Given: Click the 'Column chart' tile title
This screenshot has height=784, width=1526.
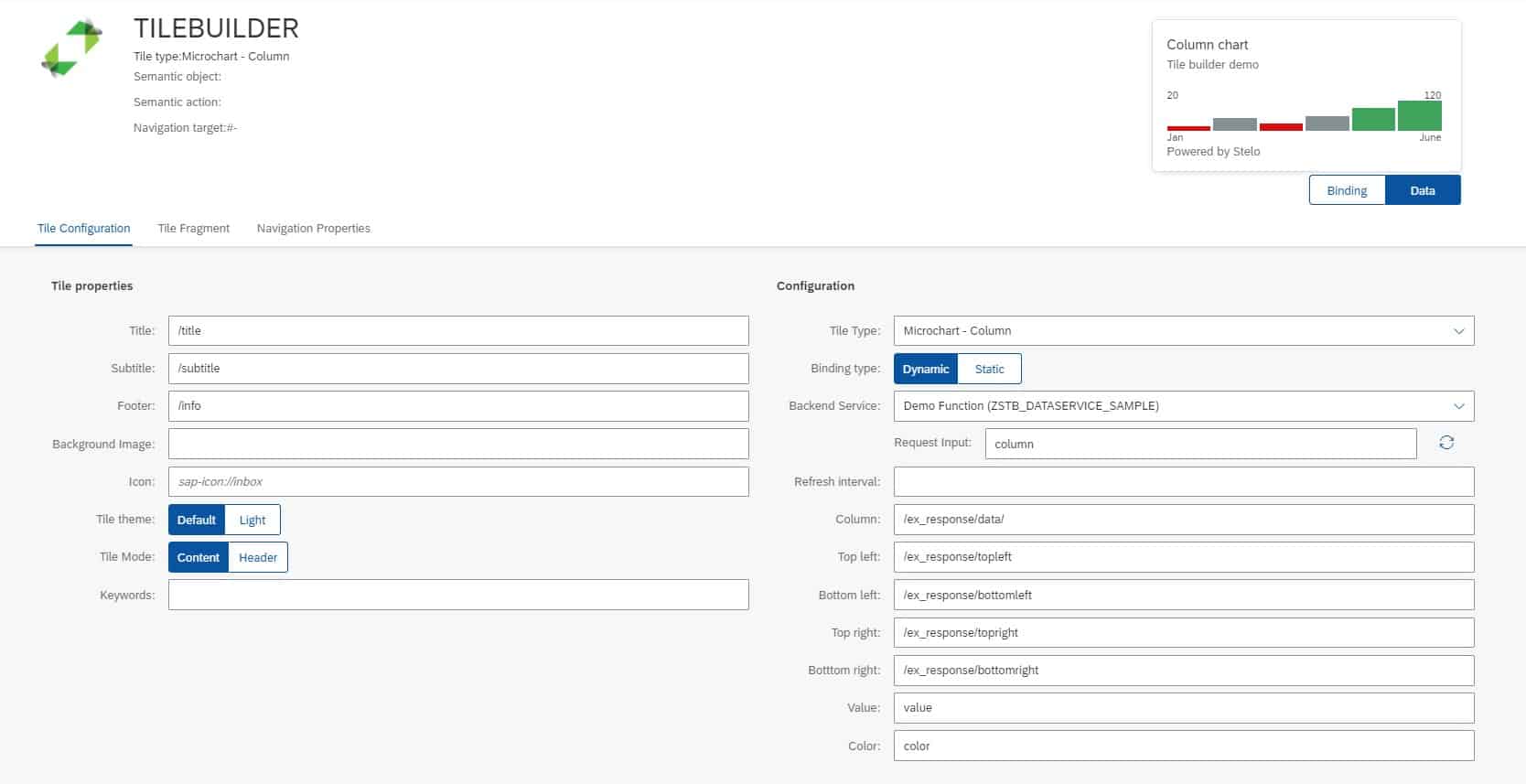Looking at the screenshot, I should 1207,45.
